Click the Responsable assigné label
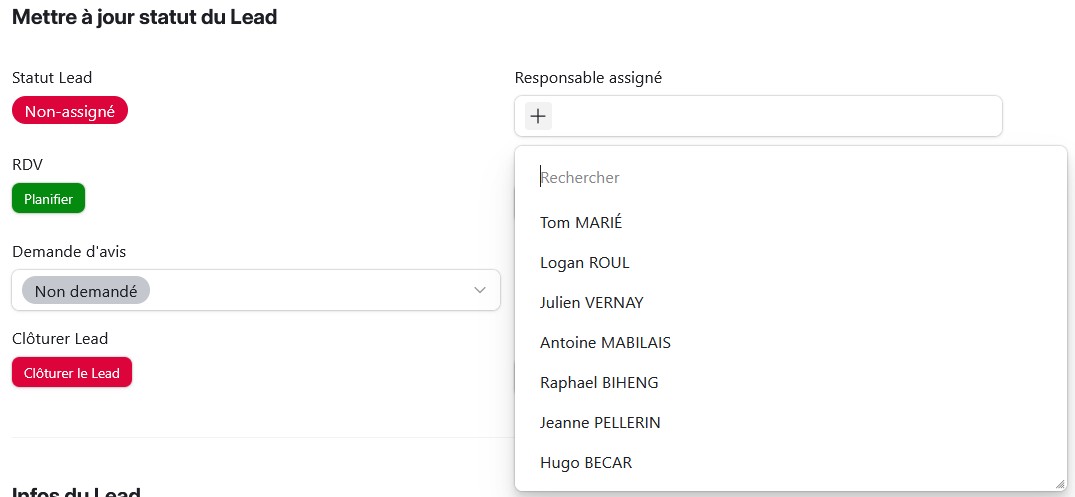The image size is (1075, 497). point(588,77)
